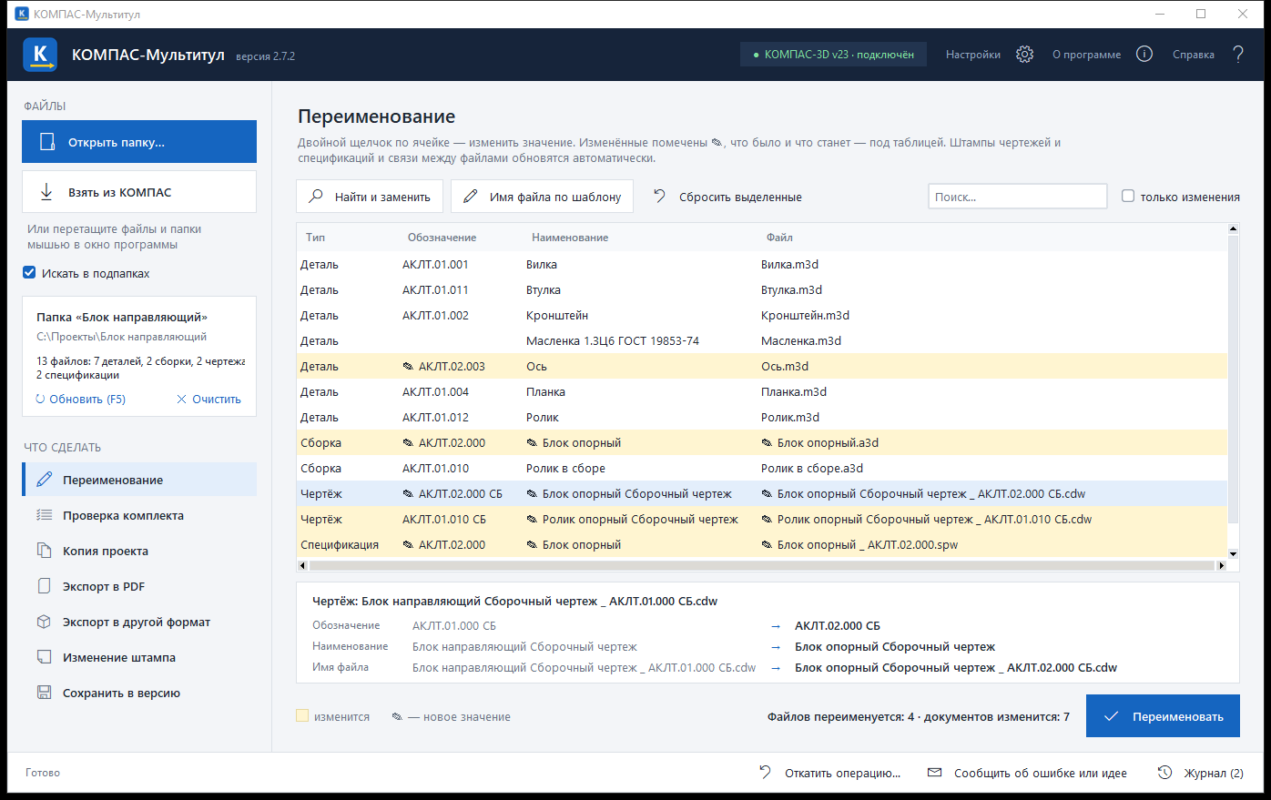Select the Вилка.m3d file cell

(790, 265)
